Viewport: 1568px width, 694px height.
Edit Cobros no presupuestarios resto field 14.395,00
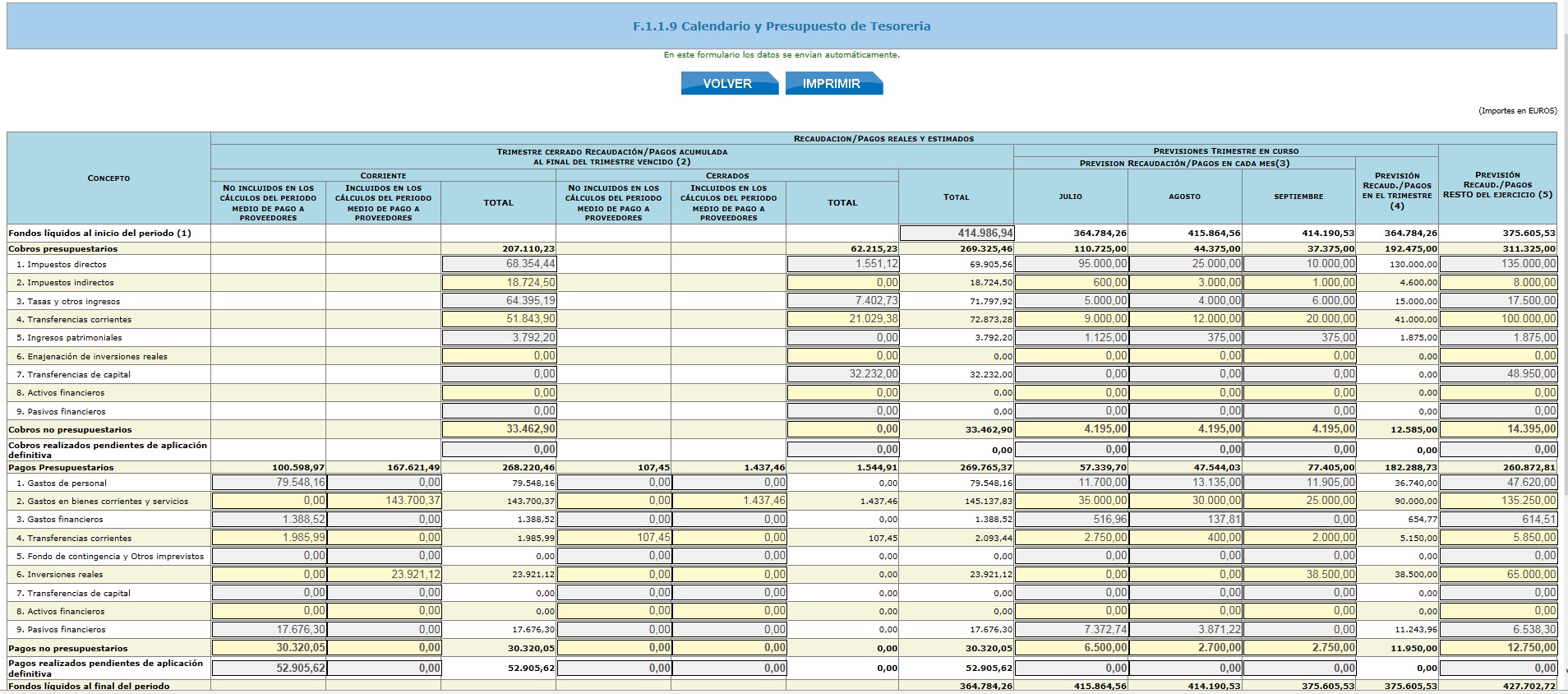(x=1499, y=429)
